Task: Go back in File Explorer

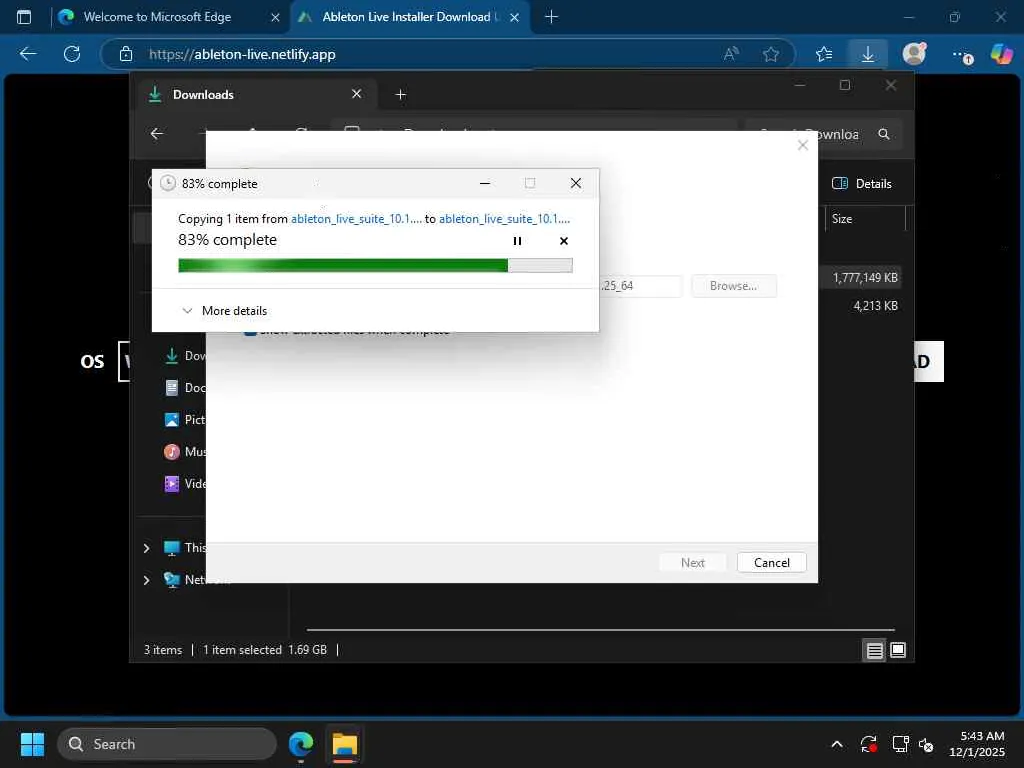Action: [x=157, y=134]
